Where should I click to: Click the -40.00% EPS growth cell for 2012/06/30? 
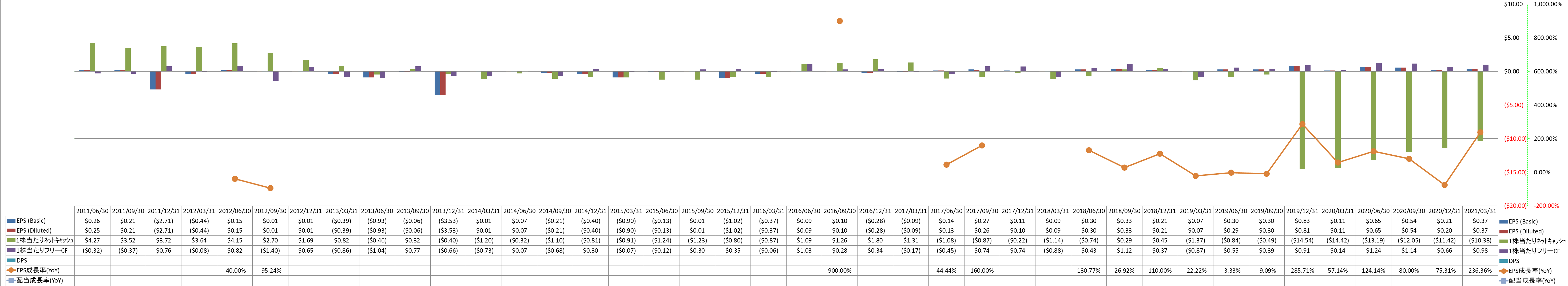click(x=235, y=270)
